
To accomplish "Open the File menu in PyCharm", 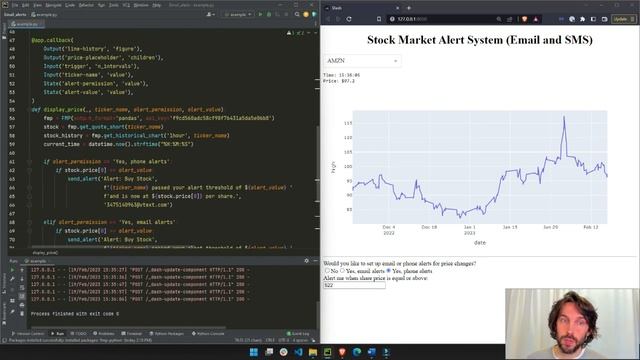I will (x=15, y=5).
